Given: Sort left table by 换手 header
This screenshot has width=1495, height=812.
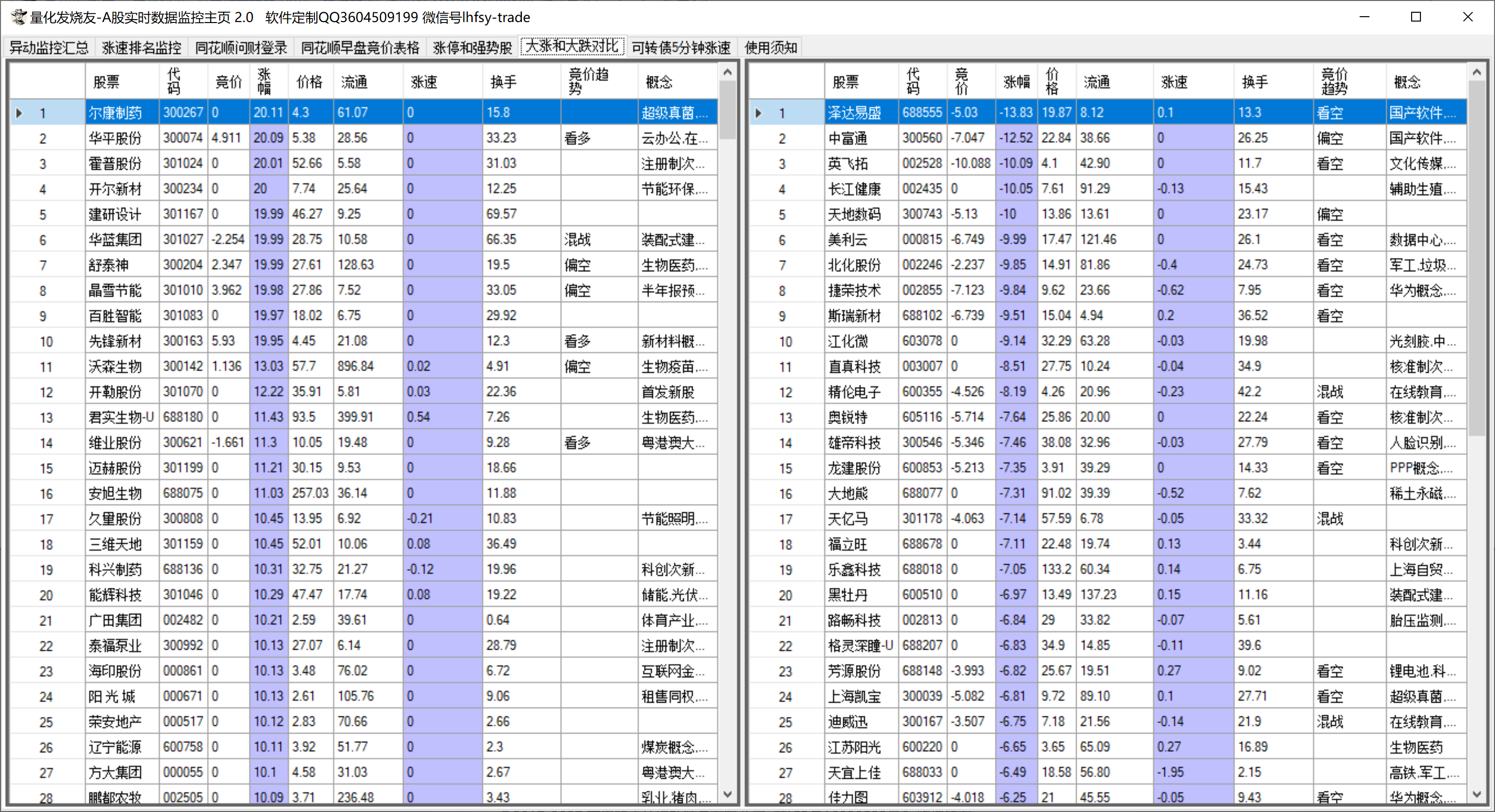Looking at the screenshot, I should [521, 82].
